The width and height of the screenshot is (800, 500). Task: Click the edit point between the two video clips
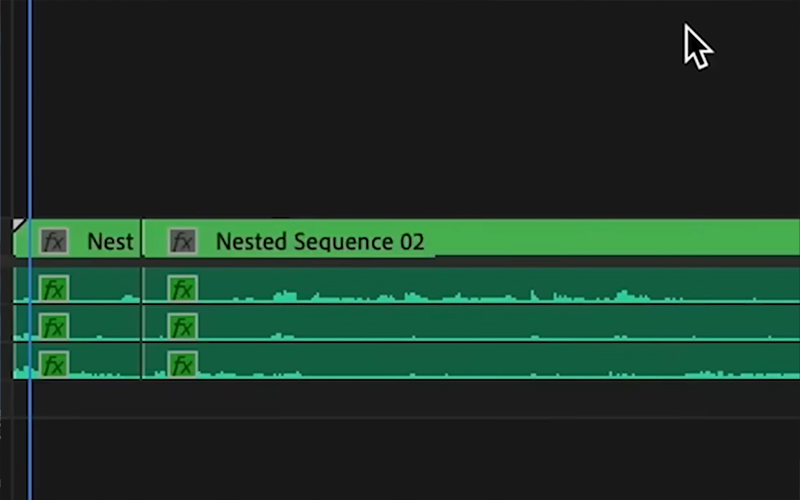point(142,240)
